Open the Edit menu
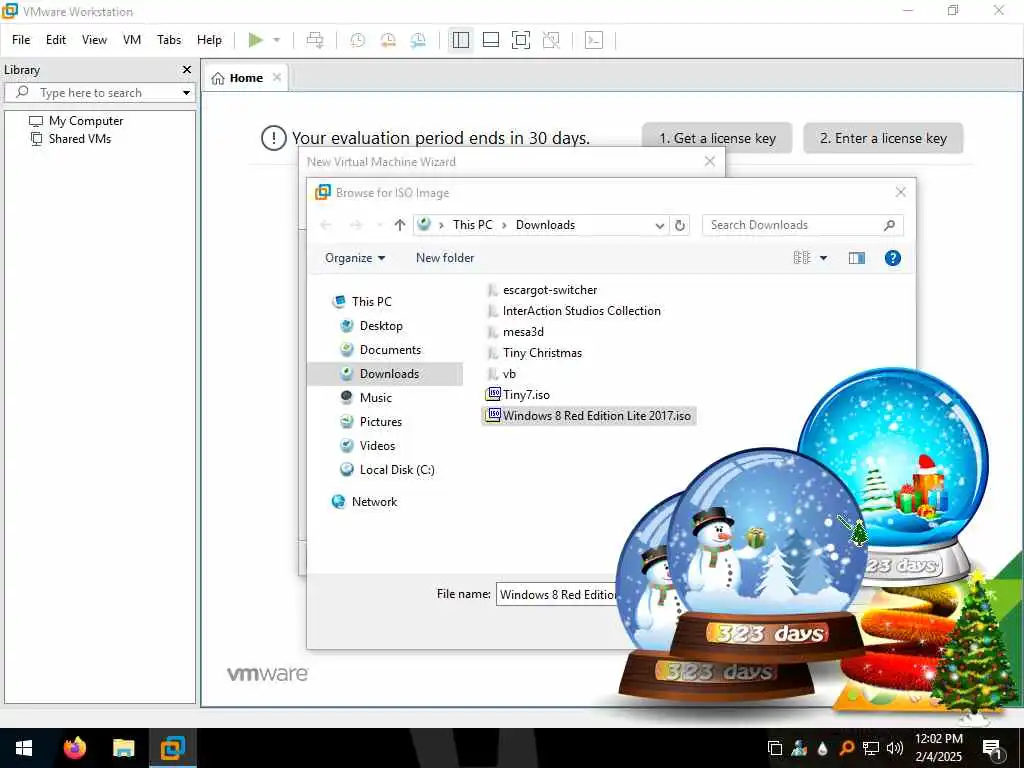Image resolution: width=1024 pixels, height=768 pixels. click(x=56, y=40)
